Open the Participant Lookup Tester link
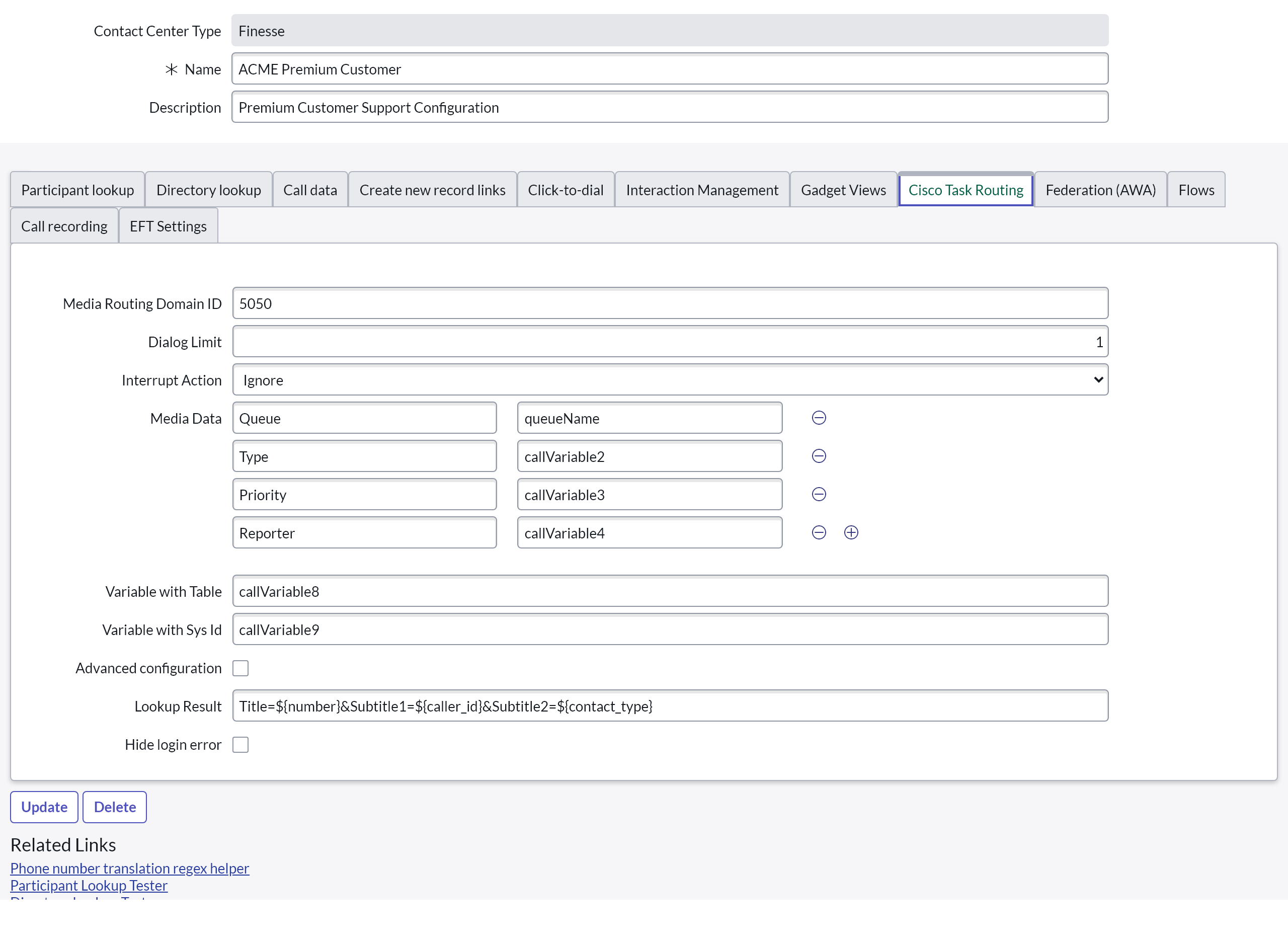 click(89, 886)
